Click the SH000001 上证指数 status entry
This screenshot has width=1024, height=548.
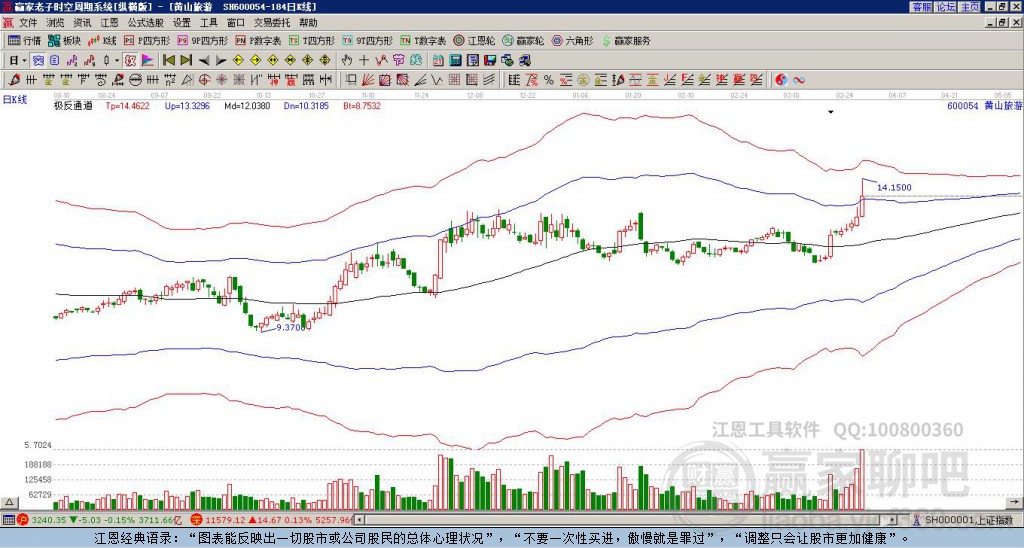(x=967, y=520)
